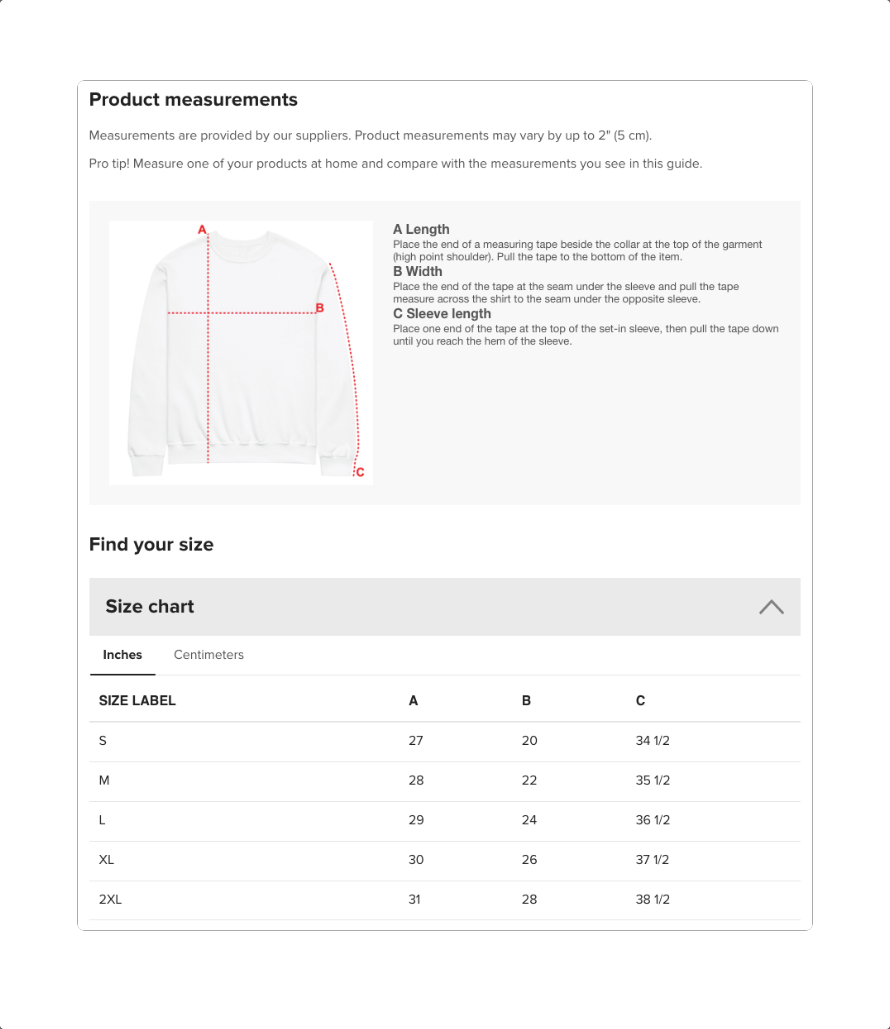890x1029 pixels.
Task: Click red marker B on sweatshirt diagram
Action: click(x=320, y=308)
